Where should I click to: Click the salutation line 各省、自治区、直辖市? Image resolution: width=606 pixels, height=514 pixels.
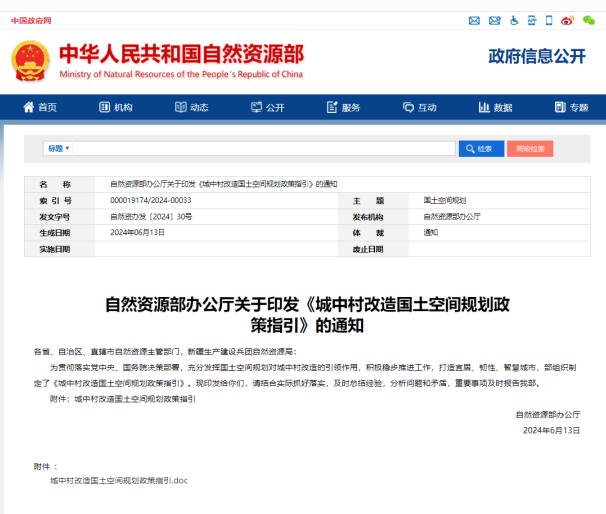165,351
